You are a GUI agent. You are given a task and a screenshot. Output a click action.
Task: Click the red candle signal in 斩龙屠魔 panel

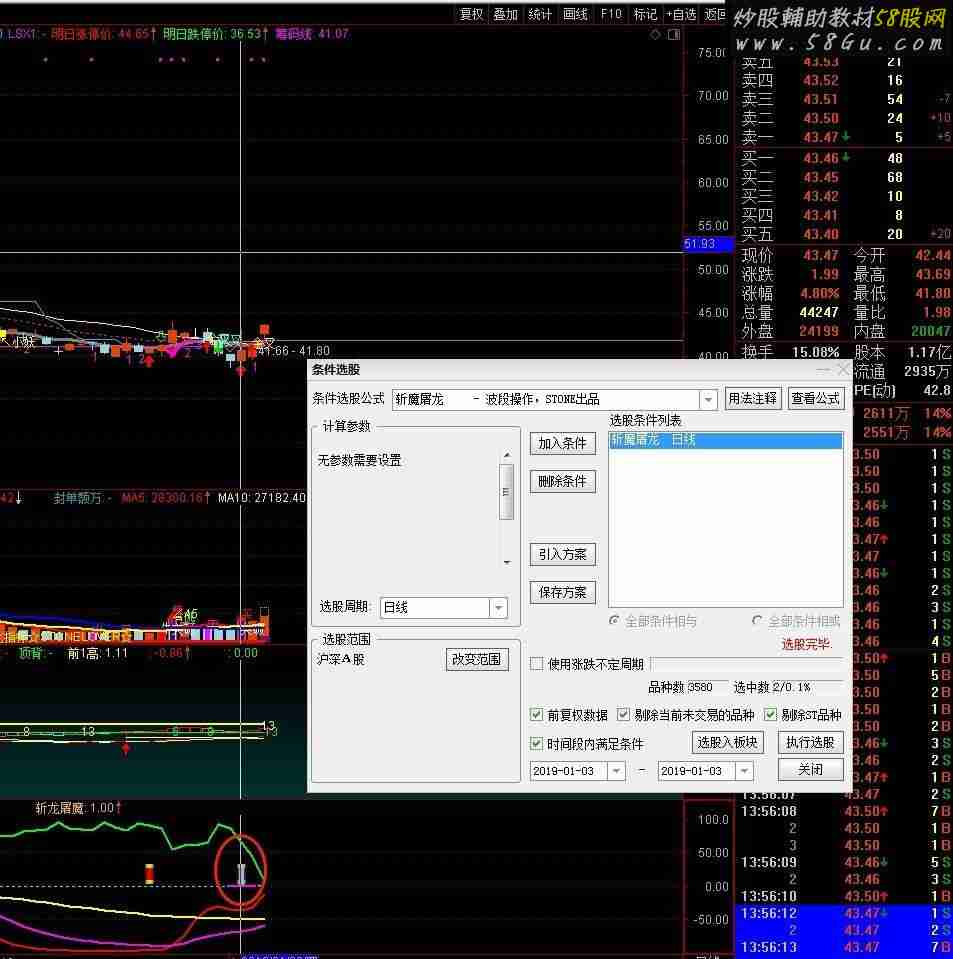click(x=149, y=873)
